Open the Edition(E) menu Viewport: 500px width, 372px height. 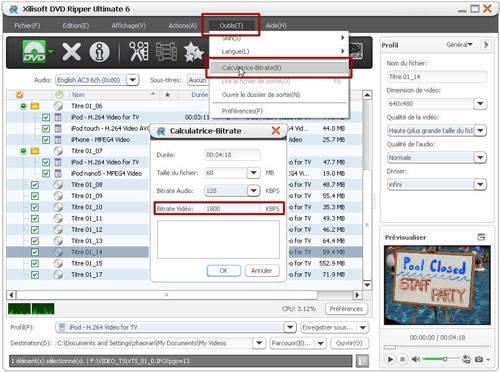76,26
